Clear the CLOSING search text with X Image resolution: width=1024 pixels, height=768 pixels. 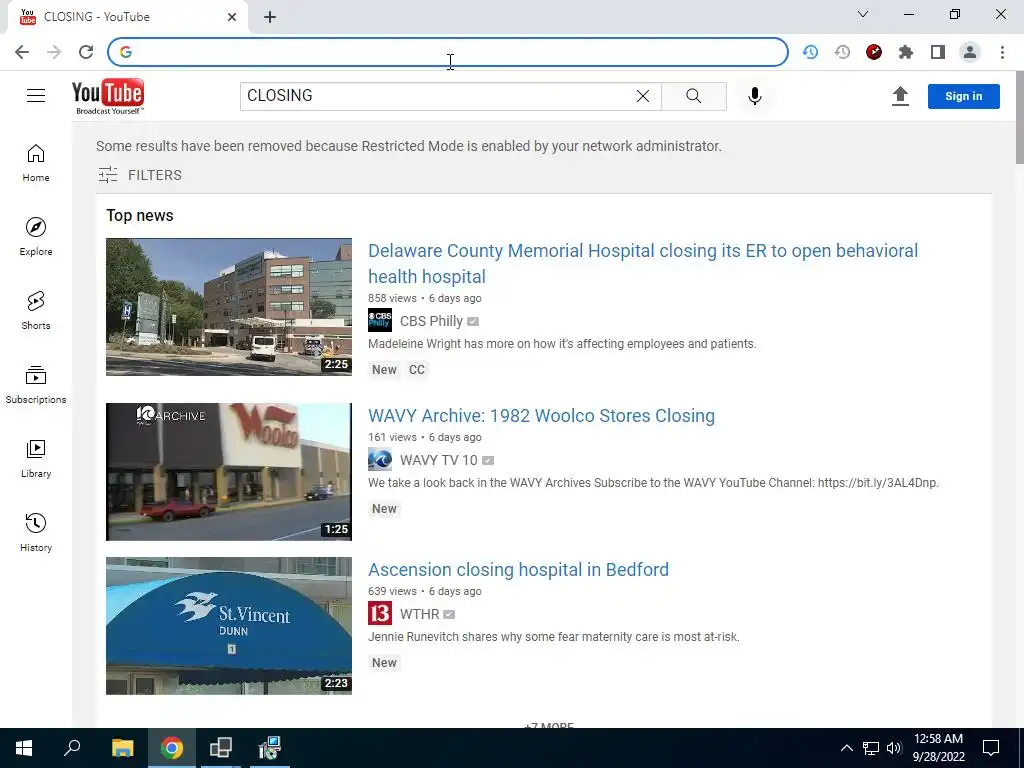click(643, 96)
